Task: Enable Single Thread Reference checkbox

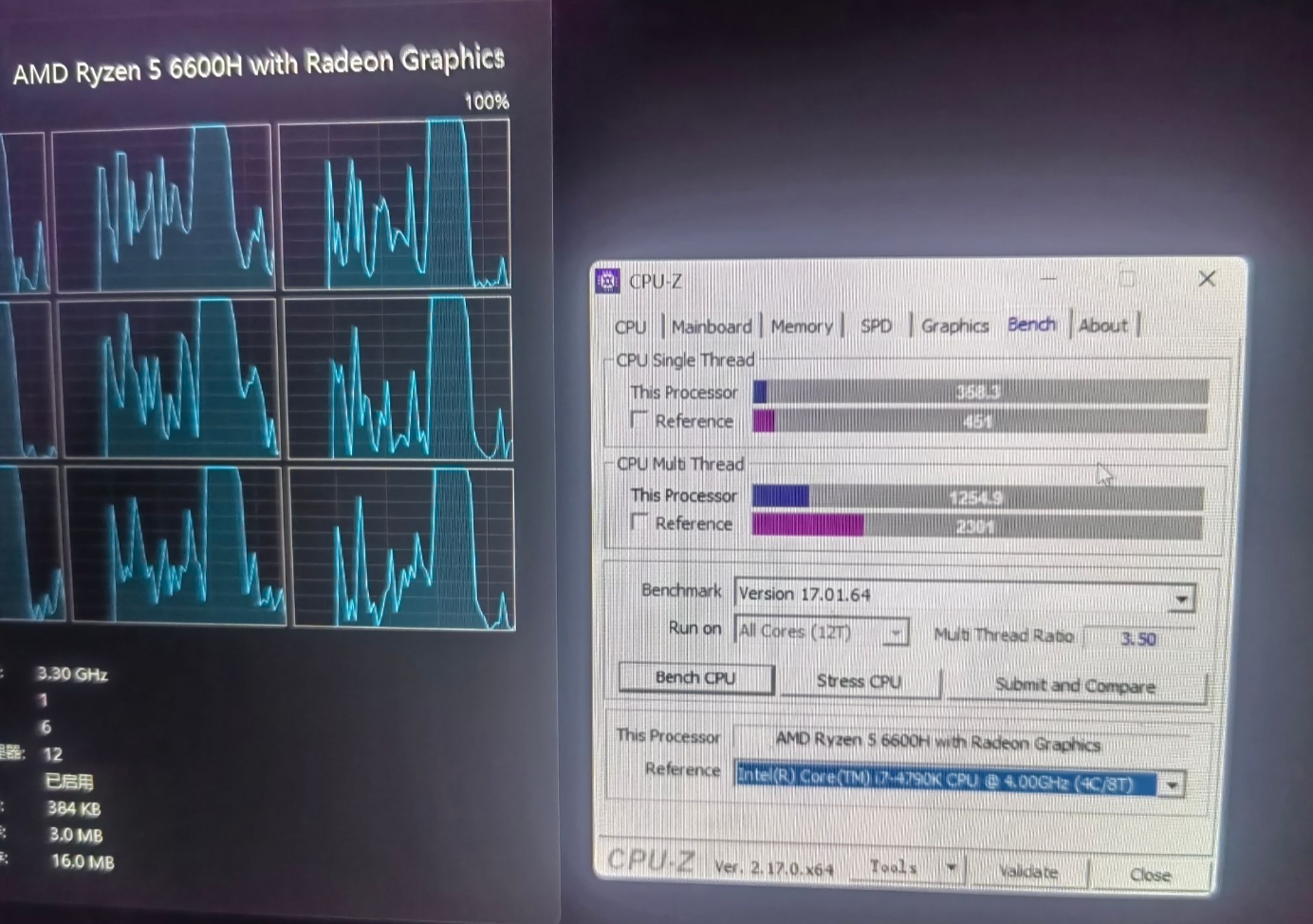Action: coord(638,418)
